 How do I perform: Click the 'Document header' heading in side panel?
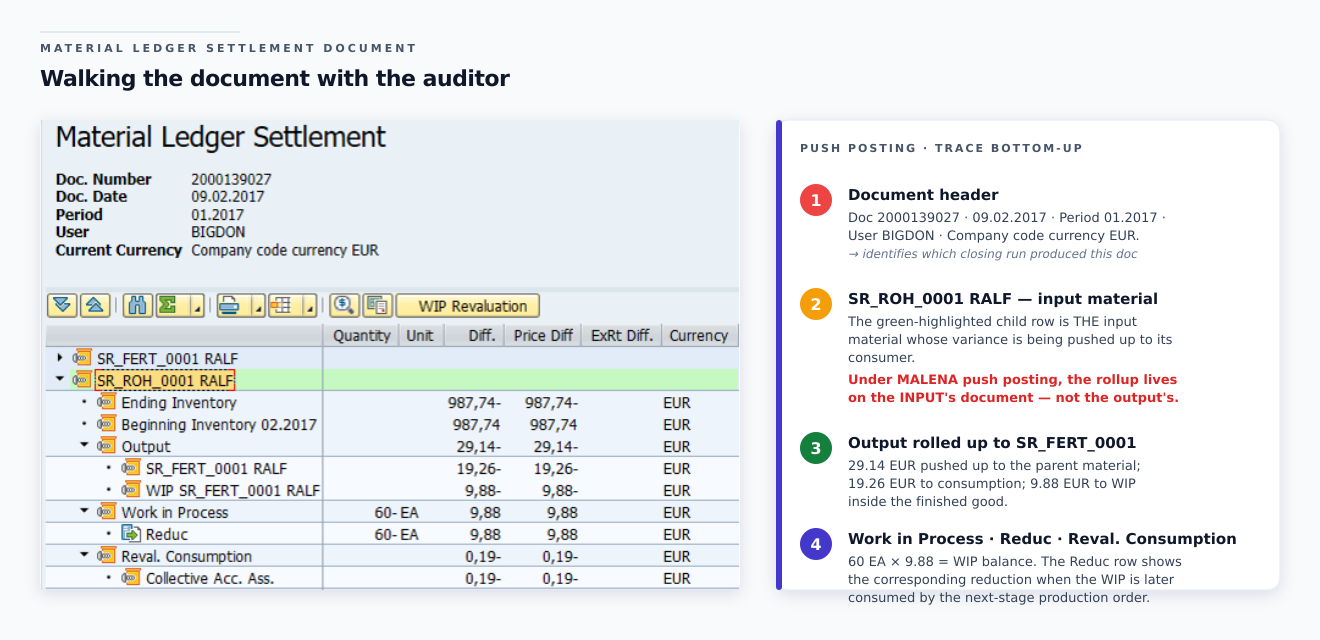[x=923, y=195]
